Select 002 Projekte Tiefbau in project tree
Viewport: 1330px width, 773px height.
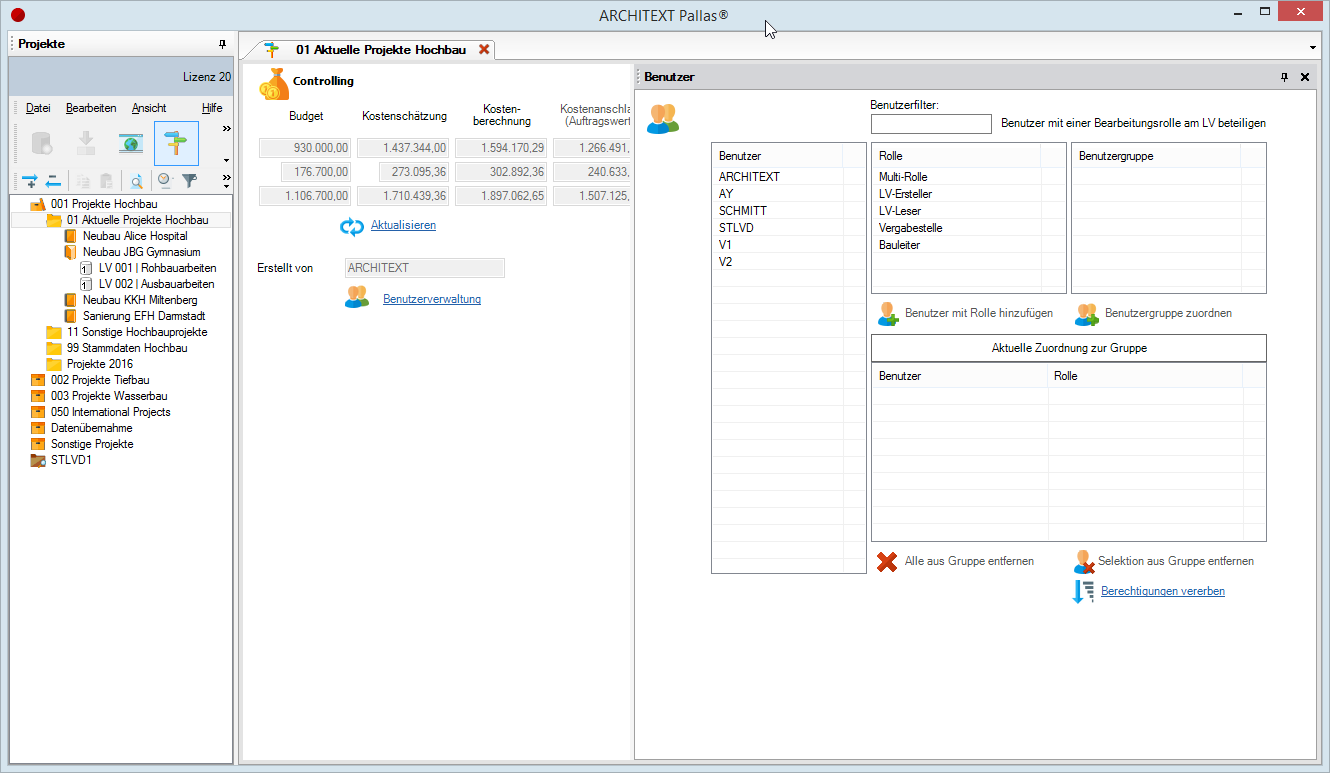pos(100,380)
